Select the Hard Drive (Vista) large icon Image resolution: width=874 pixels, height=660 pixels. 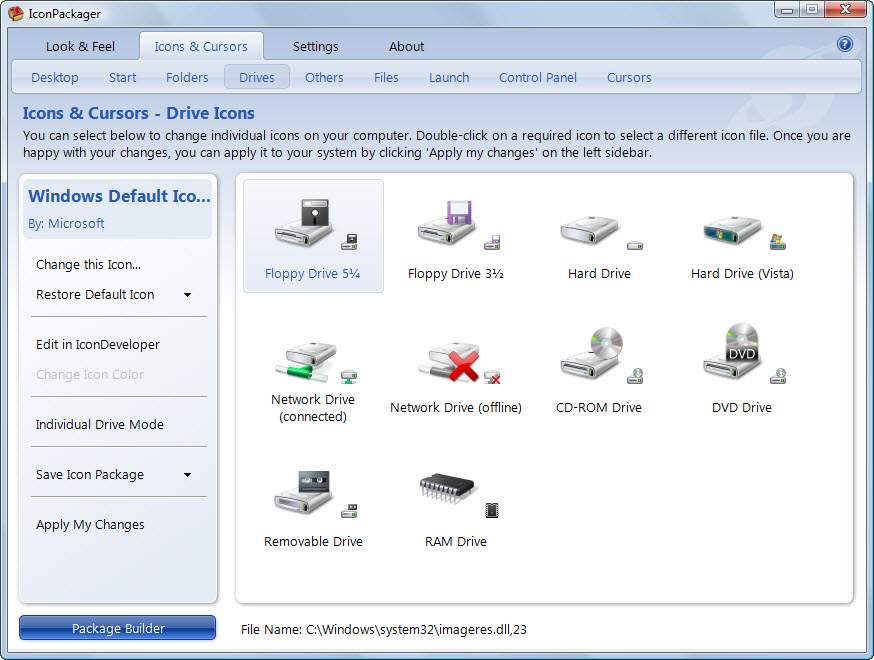[732, 230]
